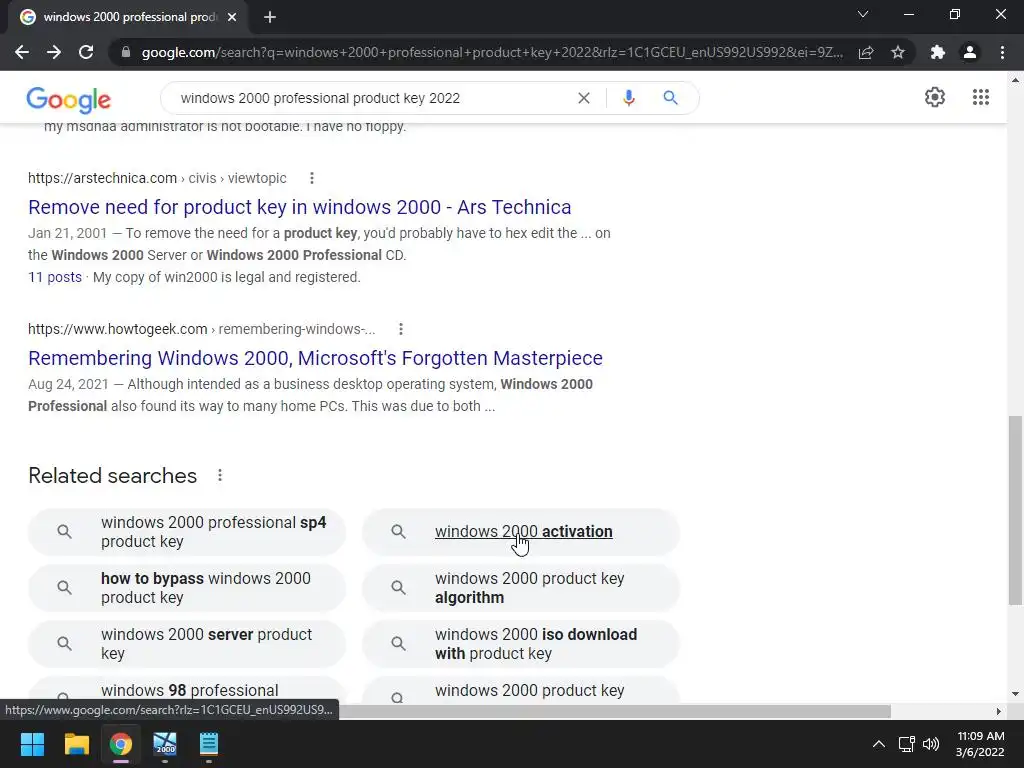
Task: Search windows 2000 activation
Action: [x=521, y=532]
